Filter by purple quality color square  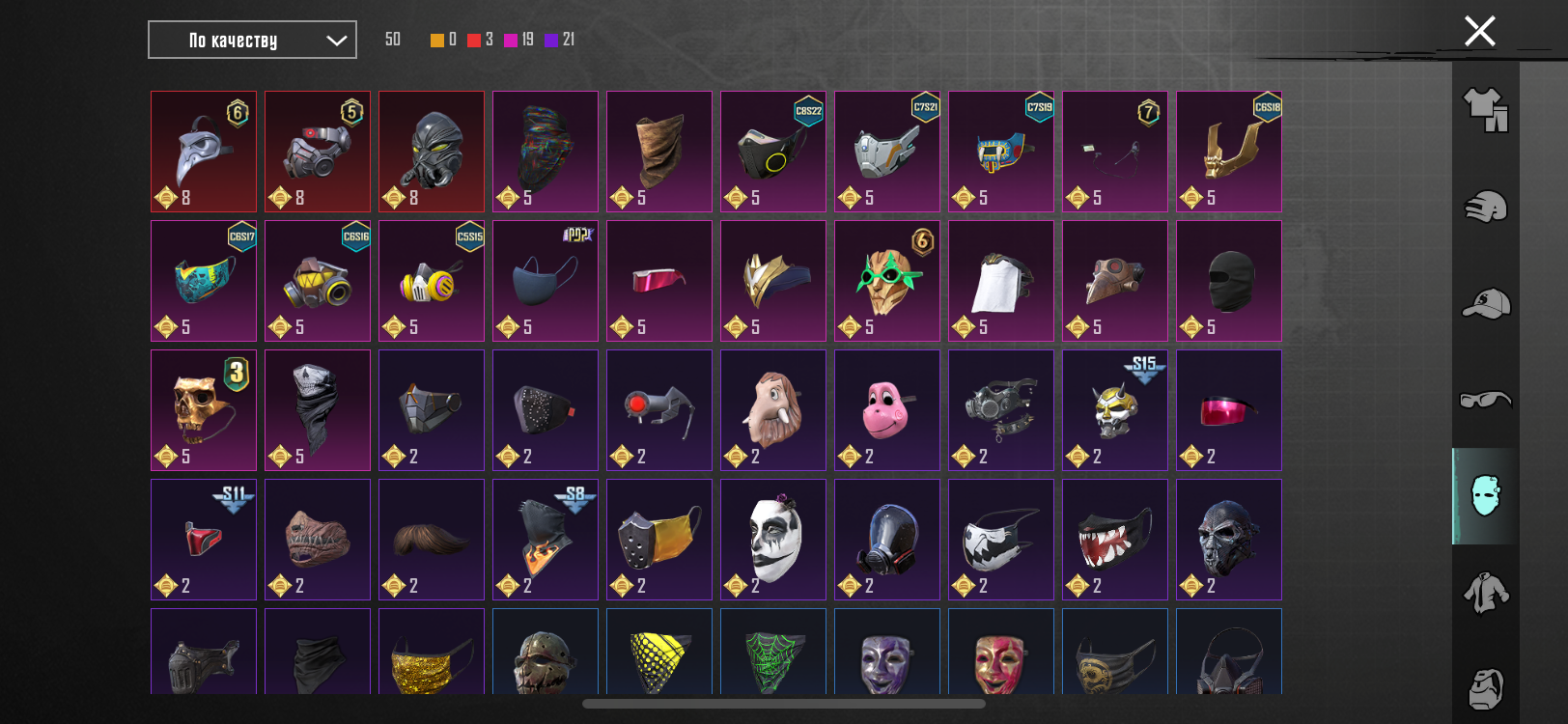click(551, 40)
